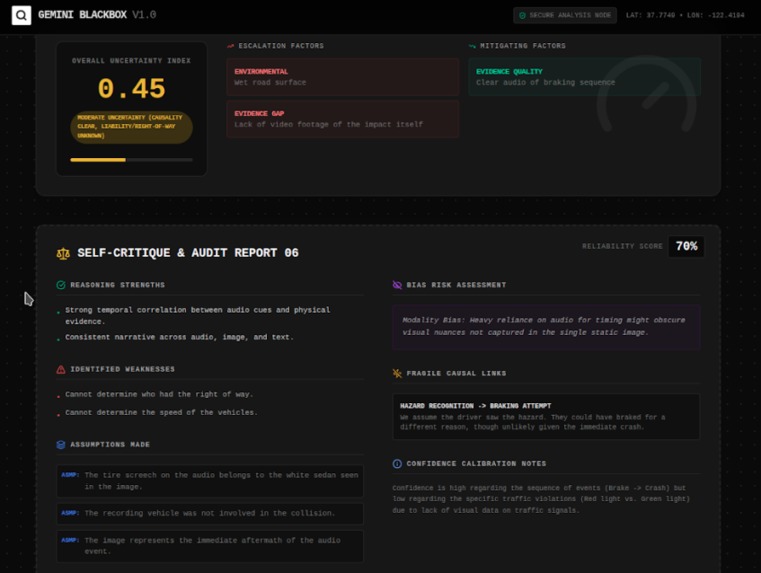
Task: Click the Gemini Blackbox search logo icon
Action: [x=21, y=15]
